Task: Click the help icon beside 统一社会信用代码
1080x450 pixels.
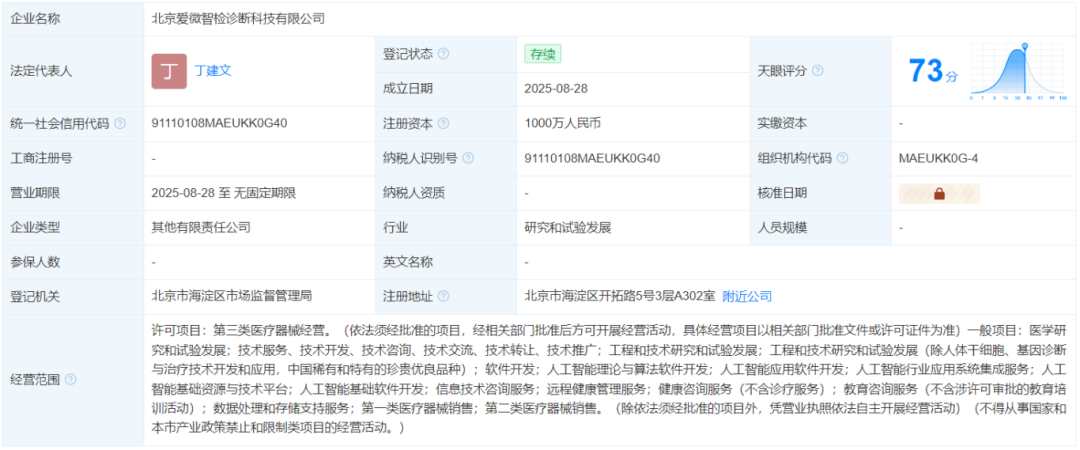Action: 120,124
